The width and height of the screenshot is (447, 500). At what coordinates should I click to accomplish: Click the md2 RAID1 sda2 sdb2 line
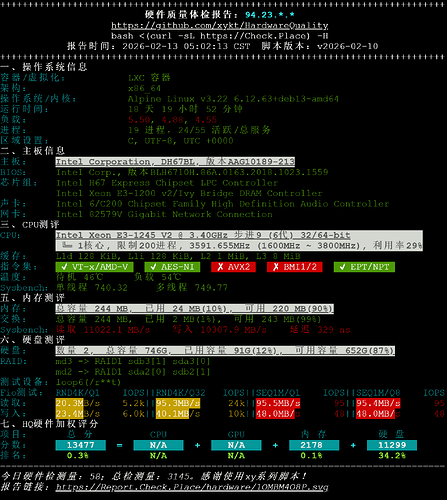tap(133, 372)
